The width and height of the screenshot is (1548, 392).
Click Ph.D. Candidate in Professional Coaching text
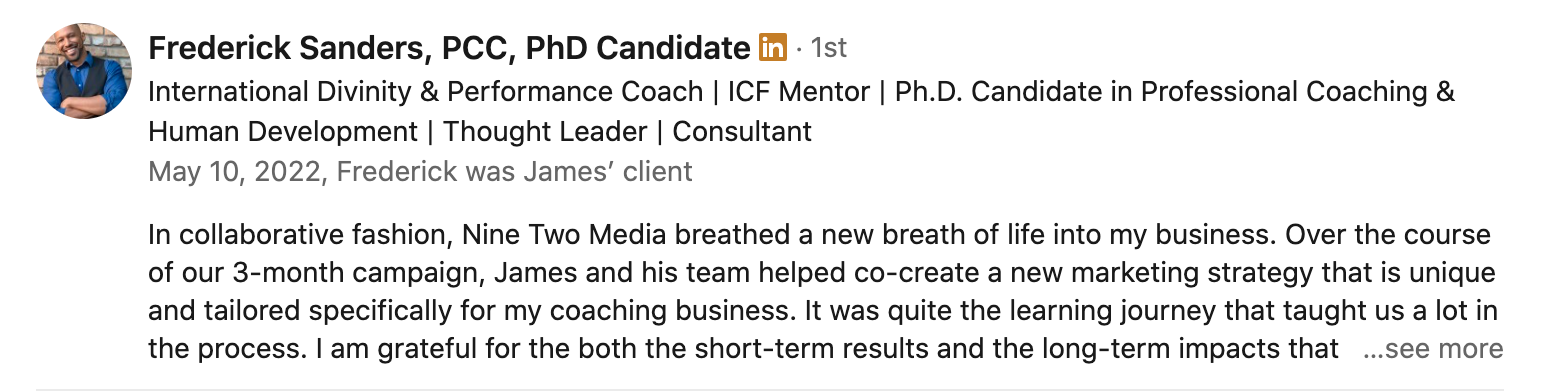pos(1162,92)
